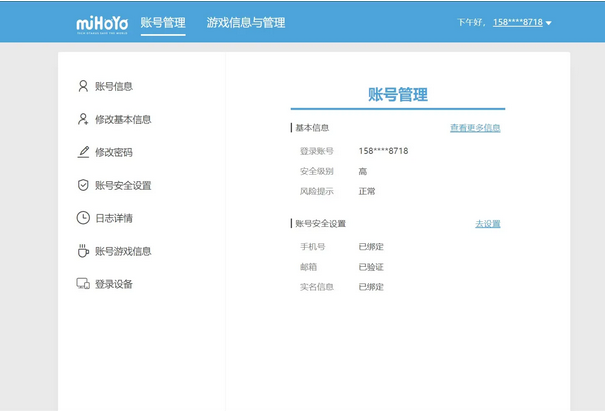
Task: Open the 游戏信息与管理 top tab
Action: pos(246,22)
